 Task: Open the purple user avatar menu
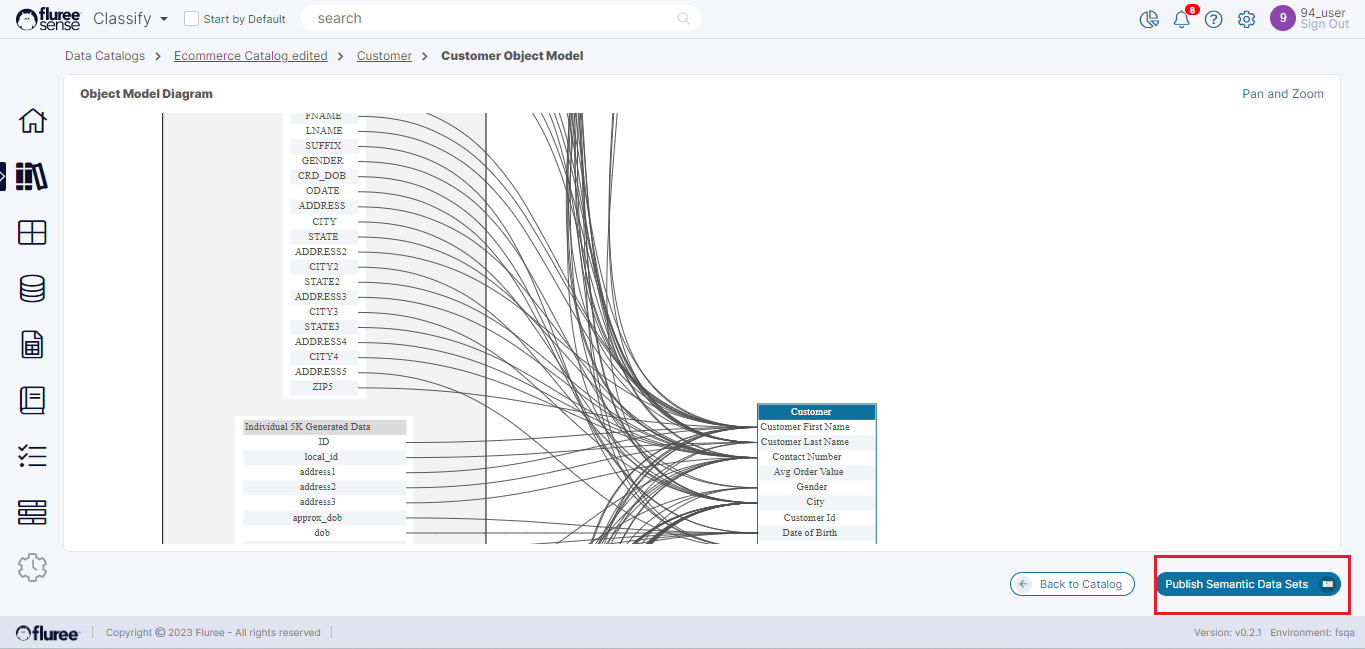[x=1282, y=18]
